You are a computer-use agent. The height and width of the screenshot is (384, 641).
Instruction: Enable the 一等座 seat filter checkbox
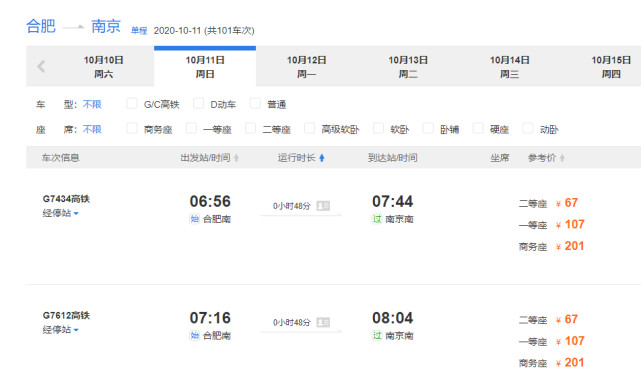[191, 128]
